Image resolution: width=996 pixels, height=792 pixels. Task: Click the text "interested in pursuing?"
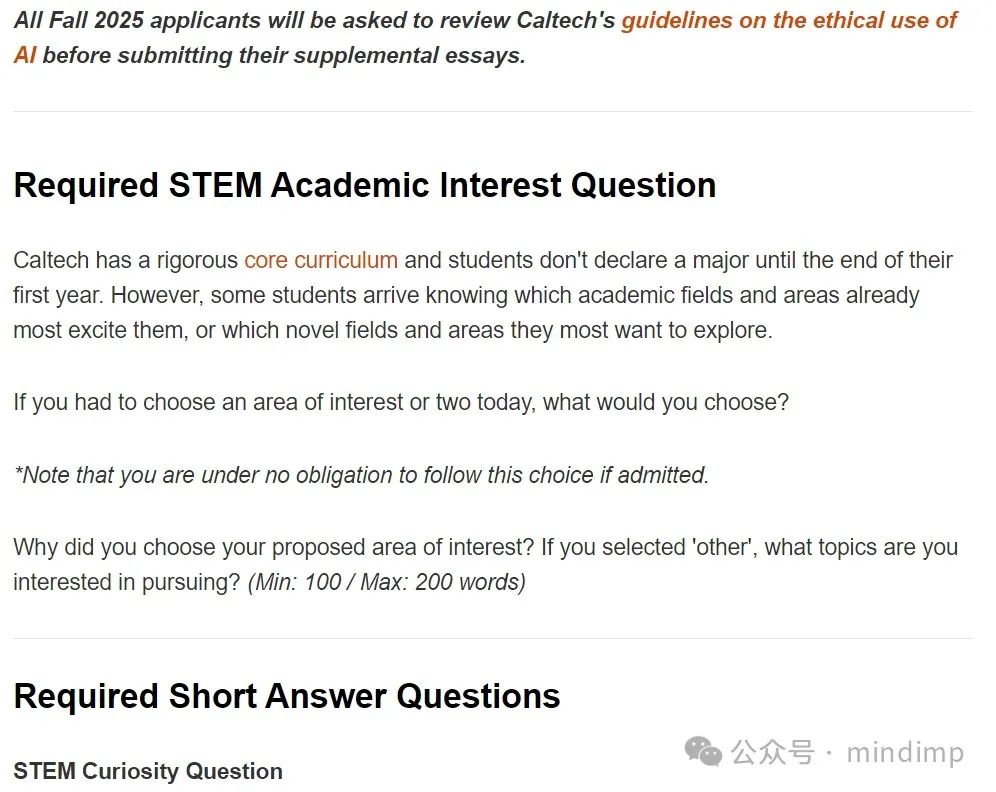pos(127,582)
